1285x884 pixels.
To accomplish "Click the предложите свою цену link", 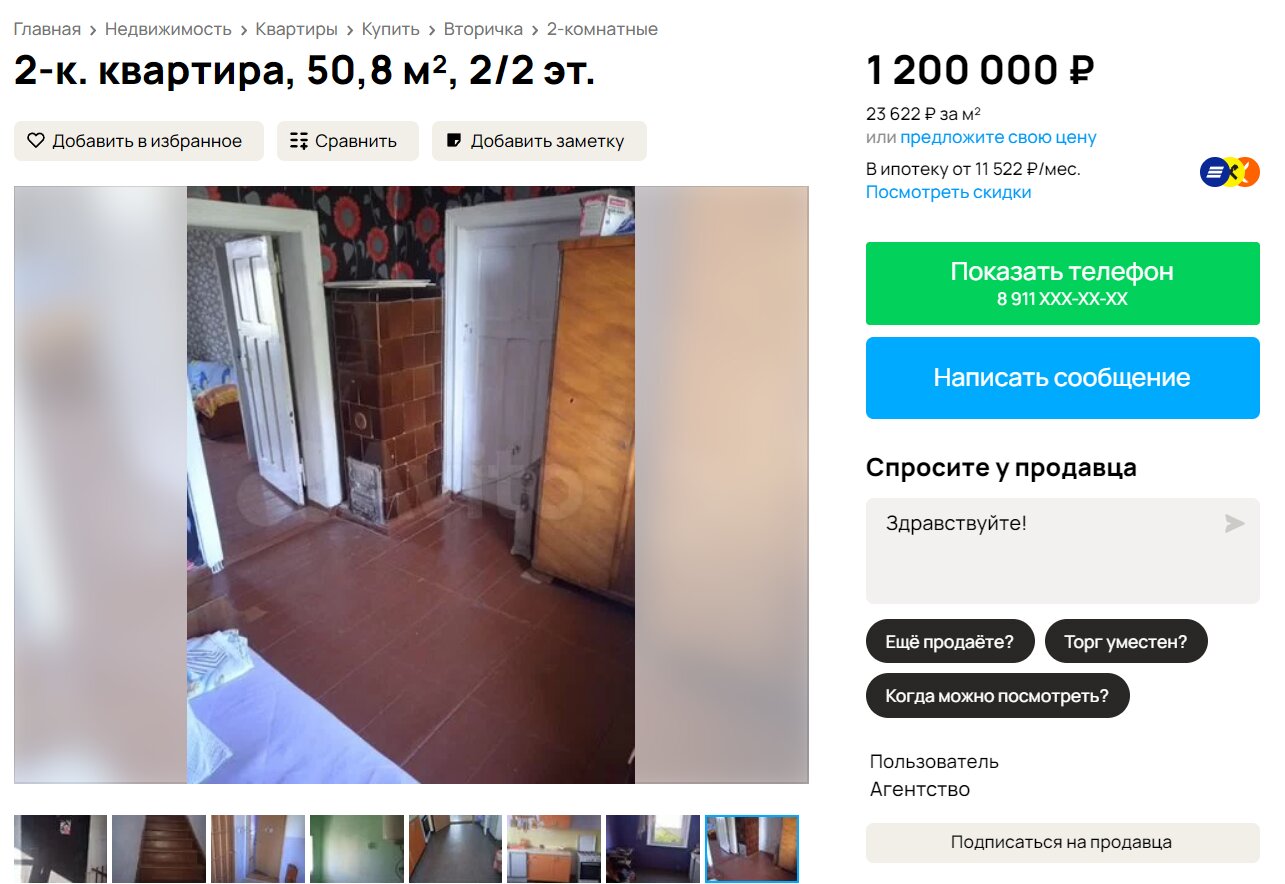I will [998, 137].
